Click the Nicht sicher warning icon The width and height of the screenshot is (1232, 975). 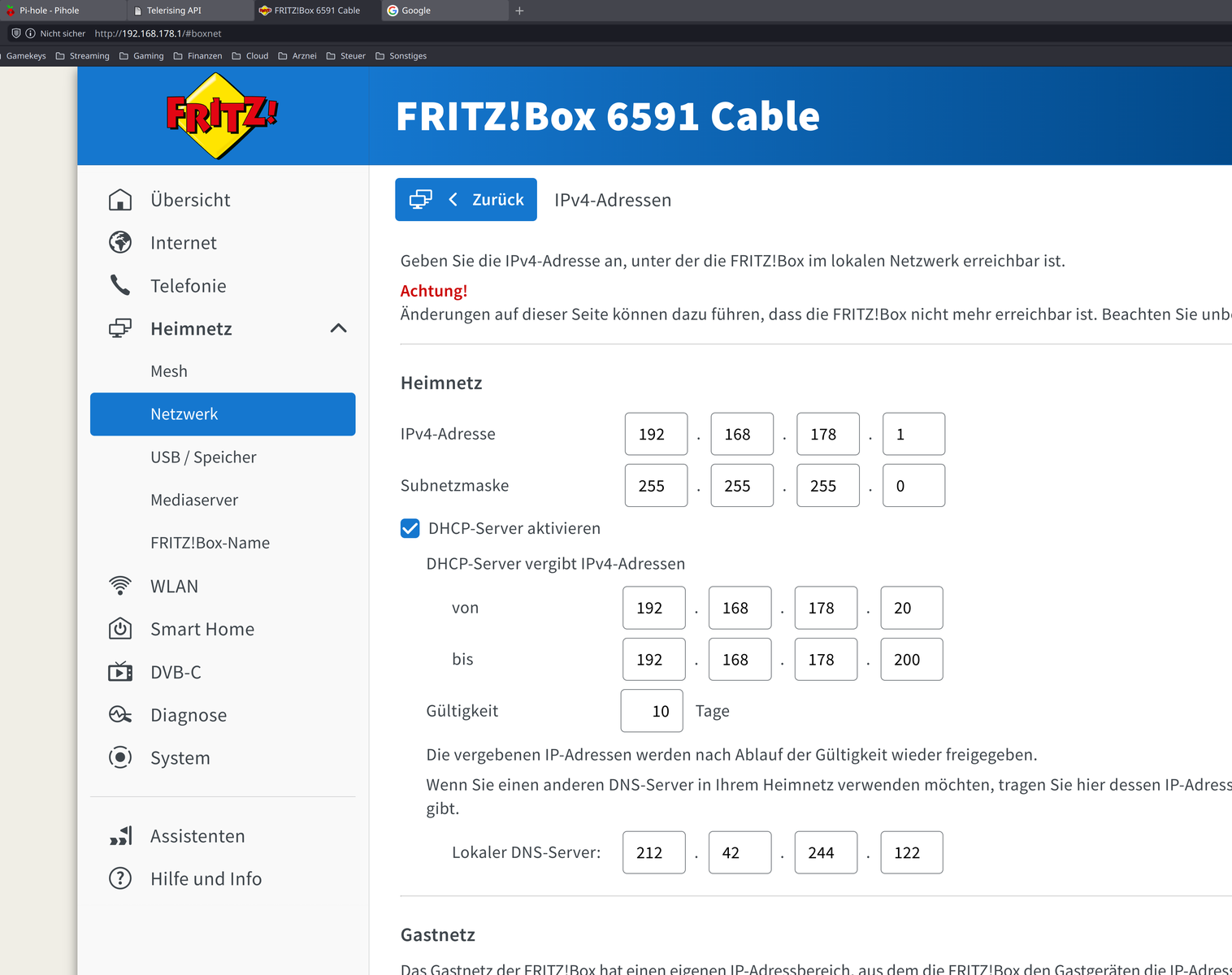coord(31,33)
